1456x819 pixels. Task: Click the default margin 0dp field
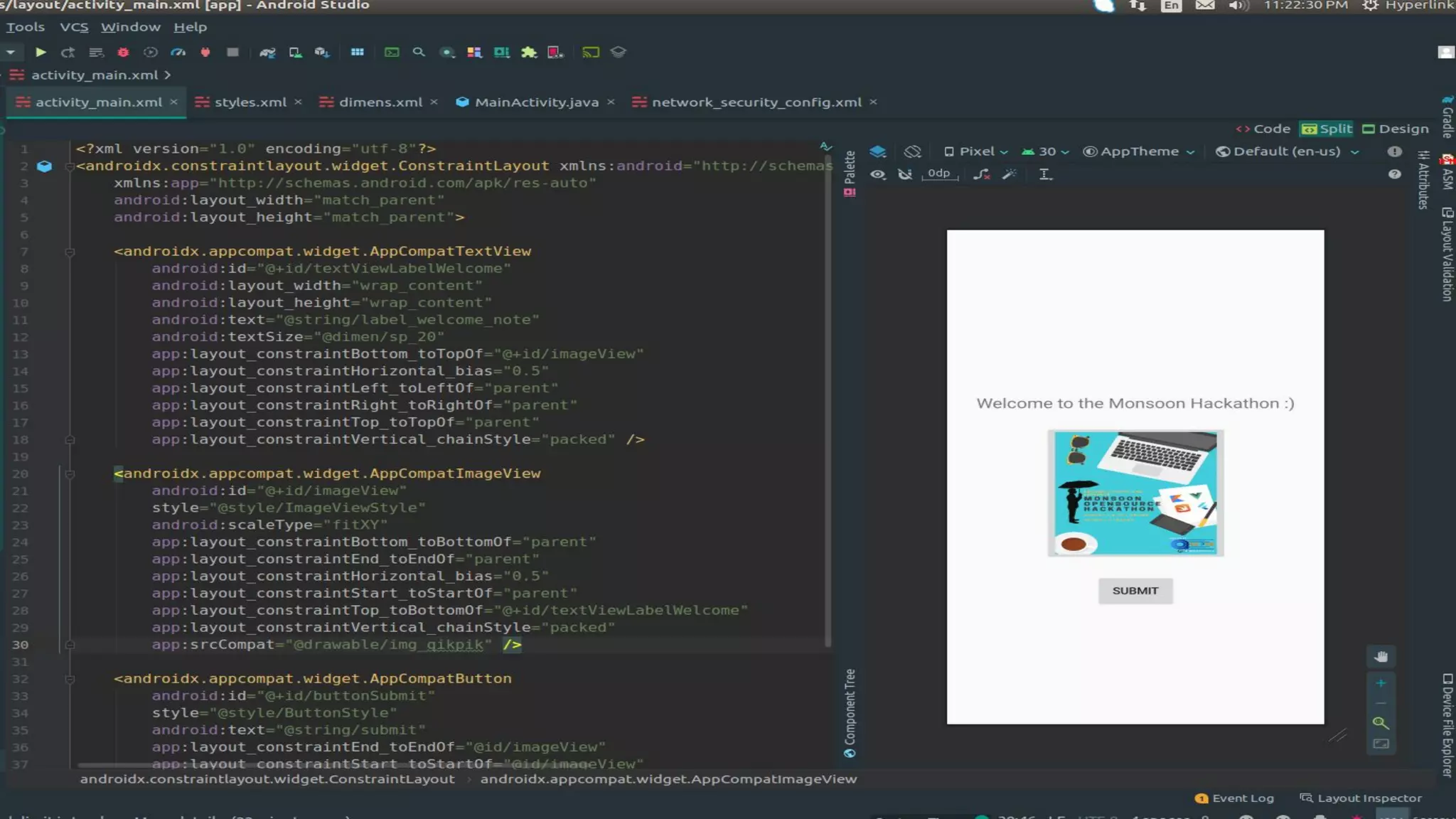tap(938, 173)
